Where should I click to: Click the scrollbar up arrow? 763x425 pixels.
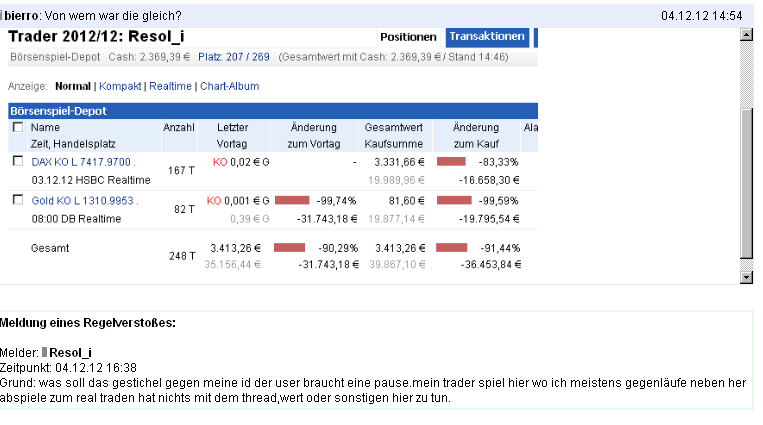point(745,35)
